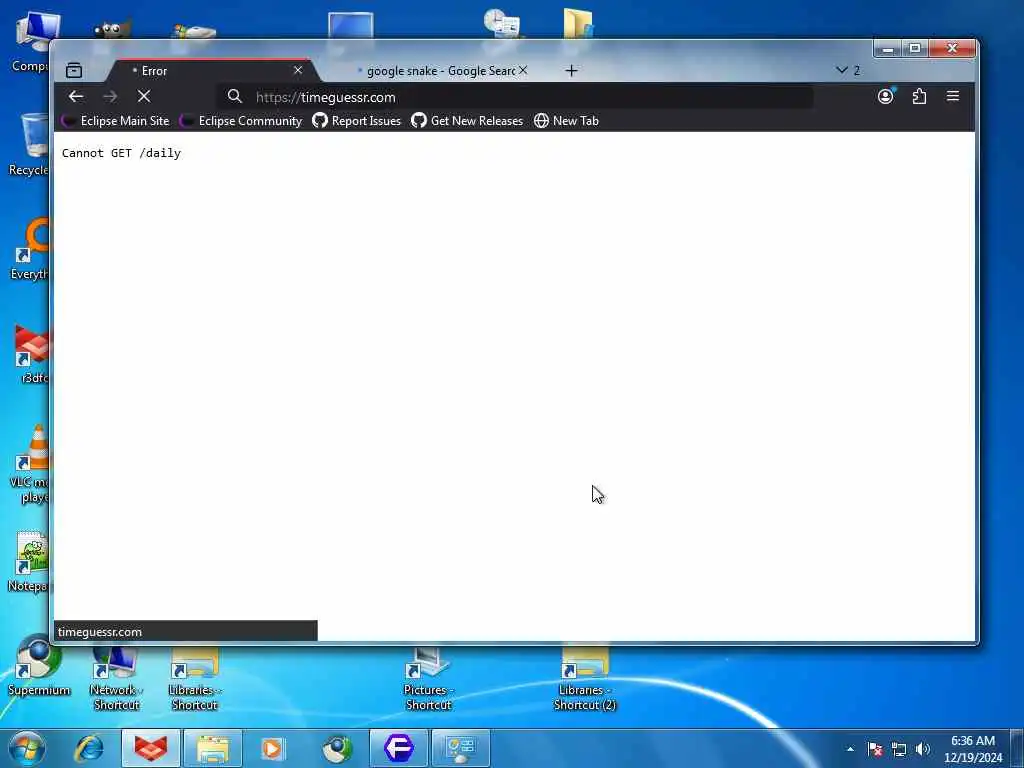Select the Notepad++ desktop shortcut
This screenshot has height=768, width=1024.
(30, 562)
